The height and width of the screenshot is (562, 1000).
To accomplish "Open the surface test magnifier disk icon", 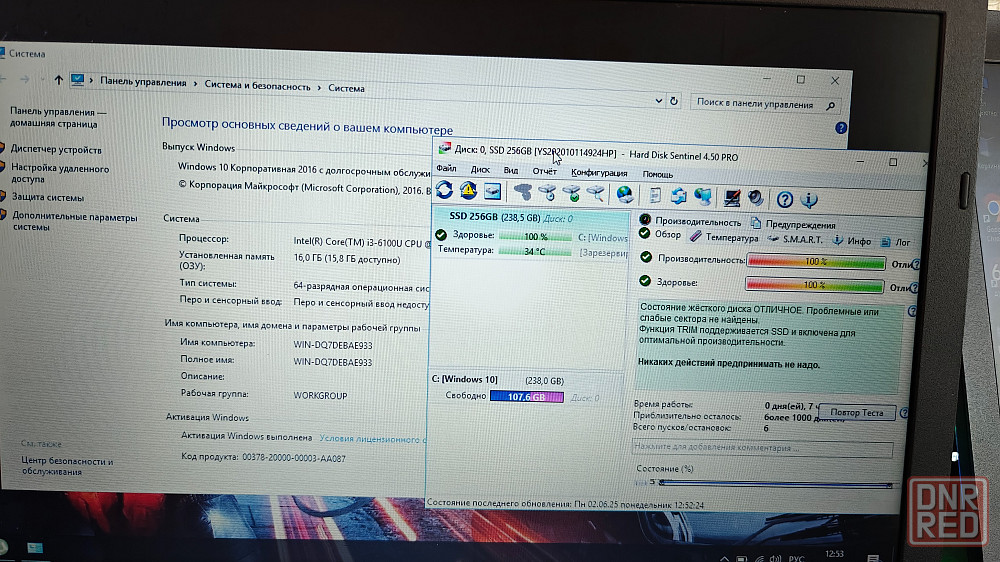I will click(595, 193).
